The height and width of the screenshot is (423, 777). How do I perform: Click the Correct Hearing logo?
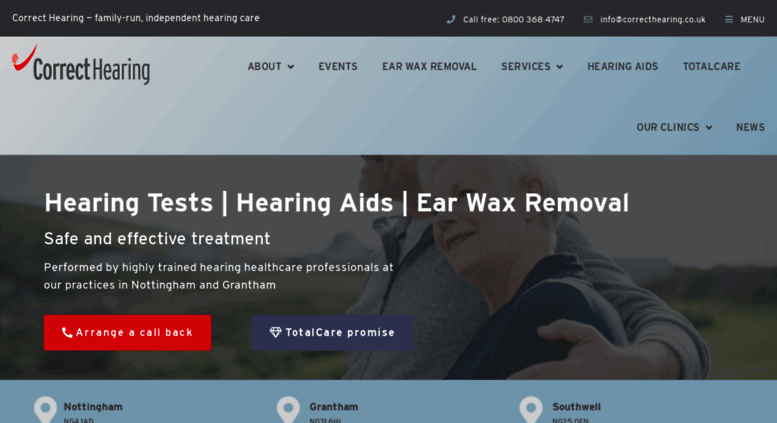81,65
